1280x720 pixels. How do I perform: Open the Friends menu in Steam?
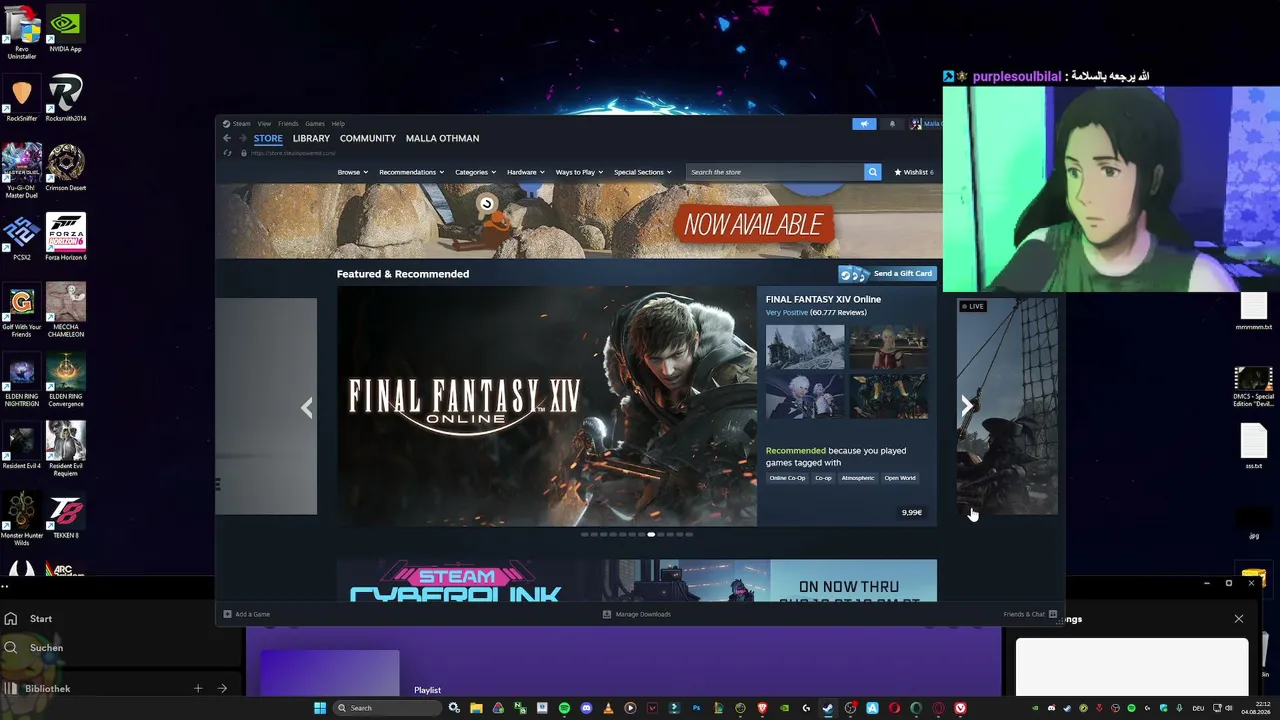(x=288, y=124)
